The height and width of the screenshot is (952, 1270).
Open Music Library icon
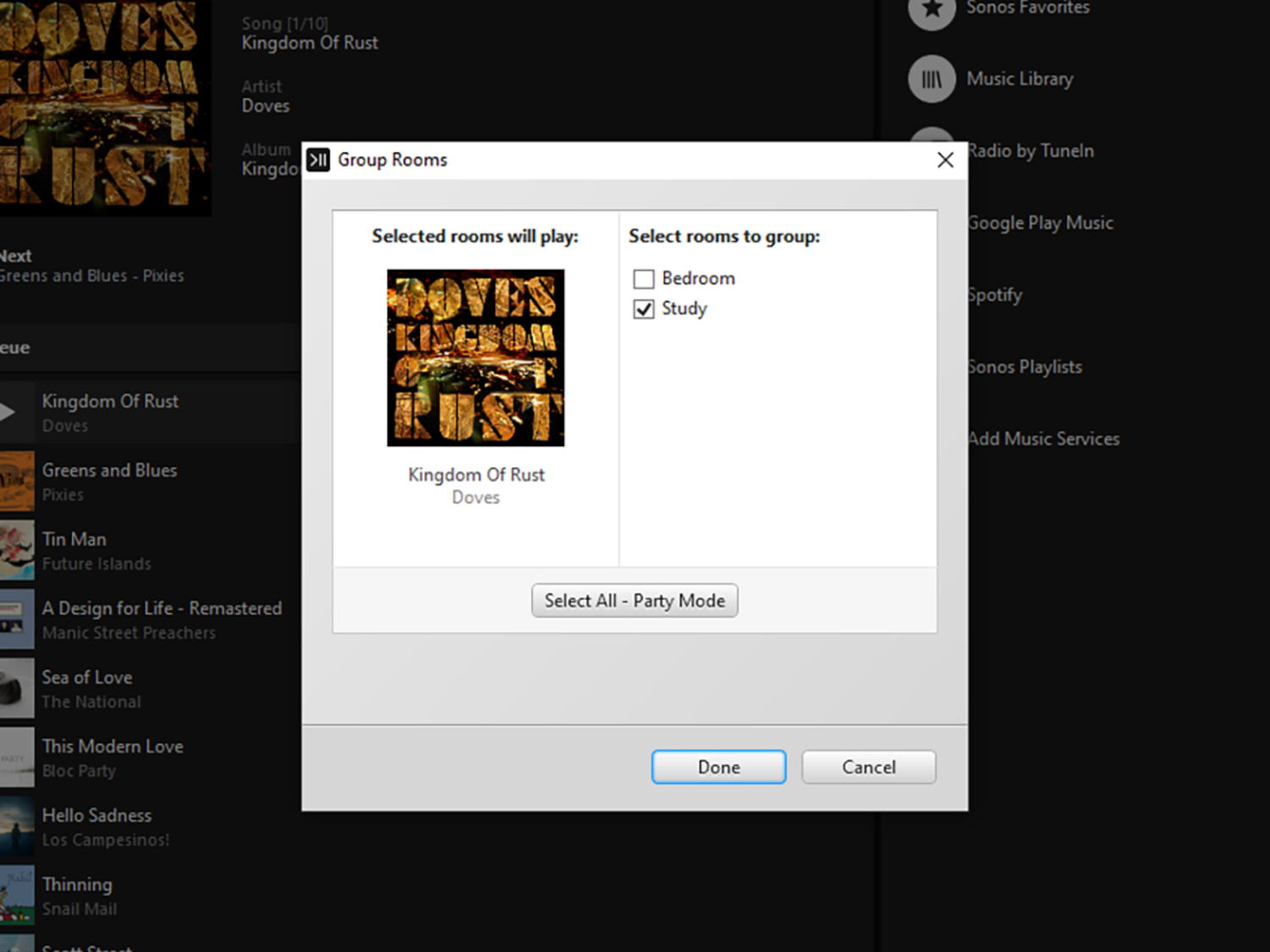[931, 80]
